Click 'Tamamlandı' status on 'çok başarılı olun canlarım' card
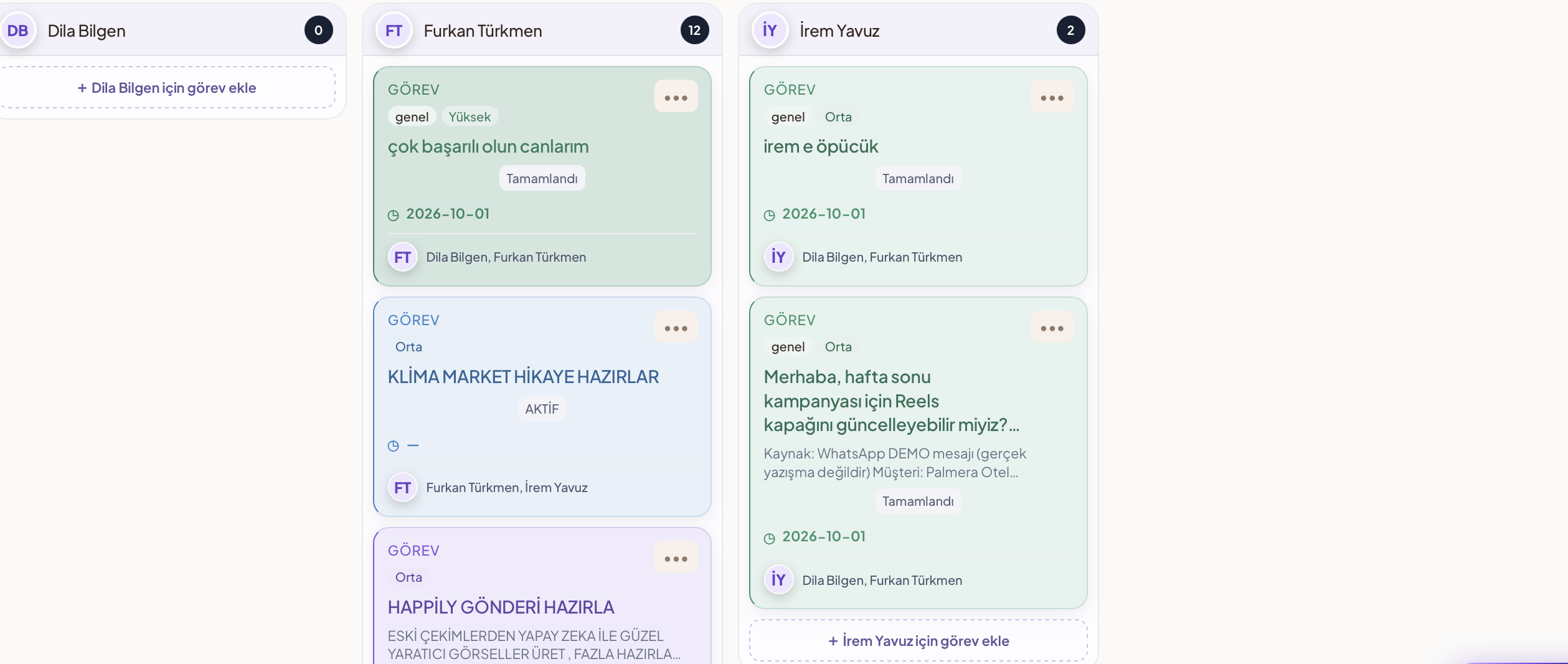 click(542, 179)
